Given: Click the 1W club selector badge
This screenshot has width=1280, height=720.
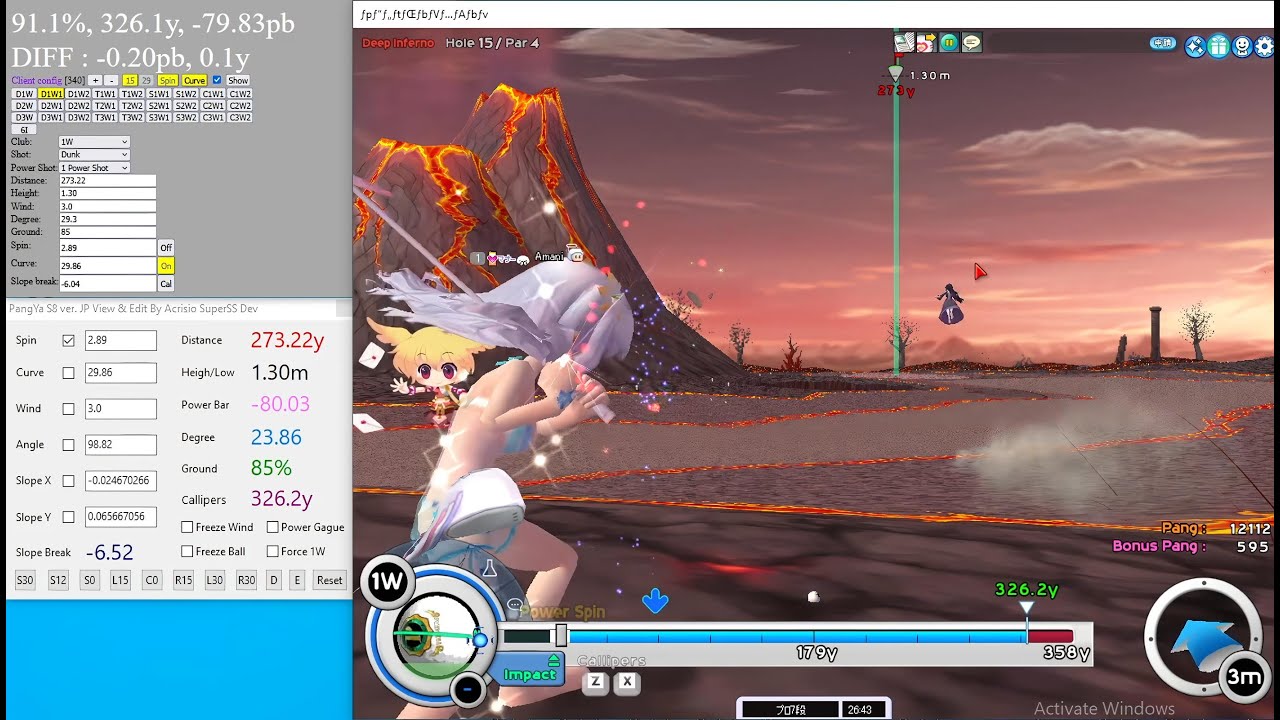Looking at the screenshot, I should 387,582.
